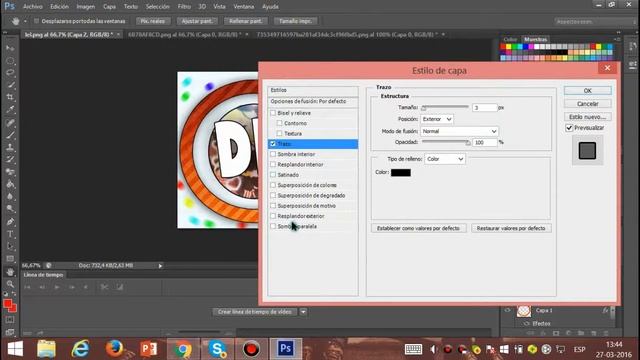Enable Contorno checkbox

[x=279, y=123]
